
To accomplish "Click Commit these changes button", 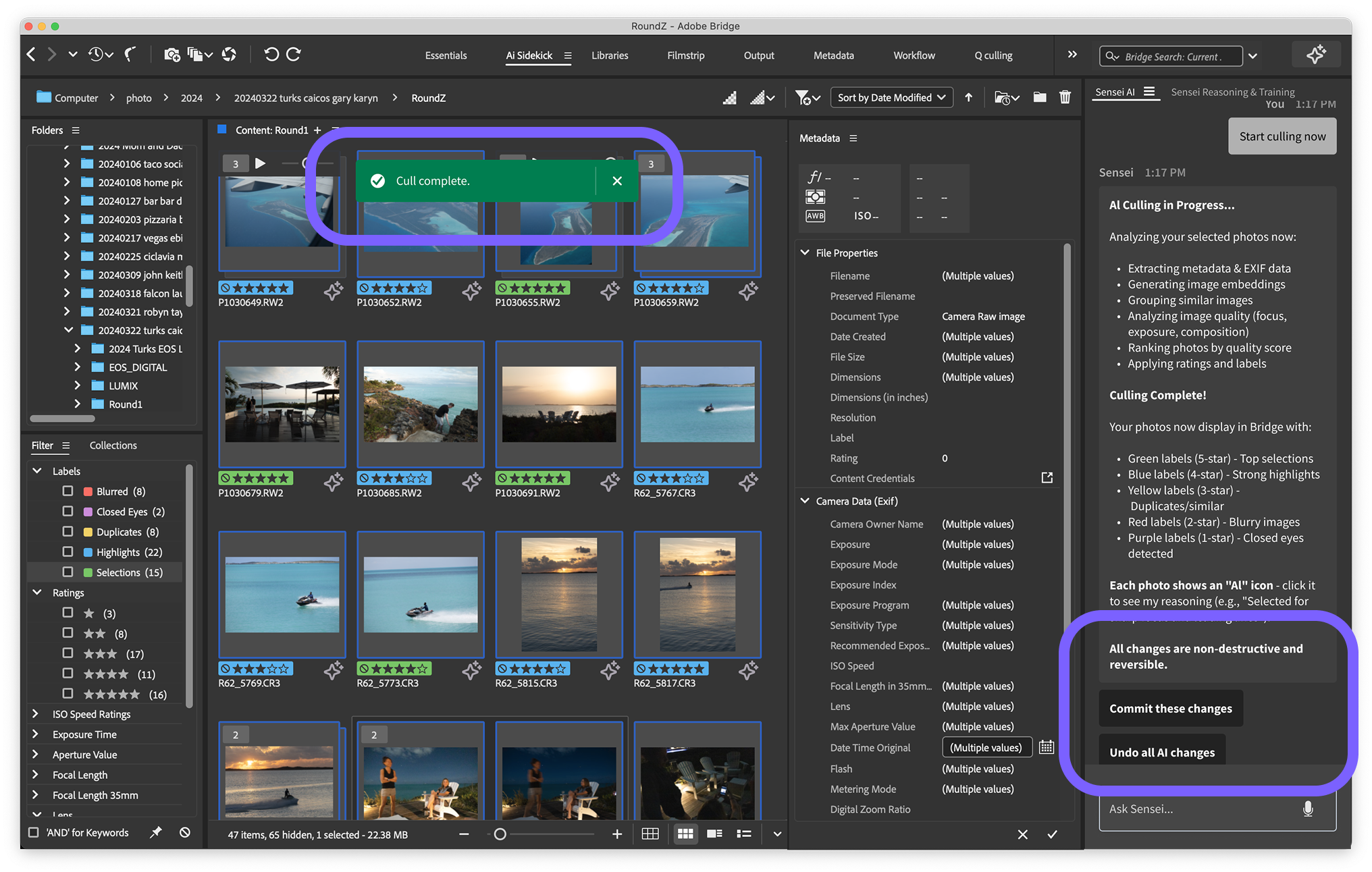I will 1170,708.
